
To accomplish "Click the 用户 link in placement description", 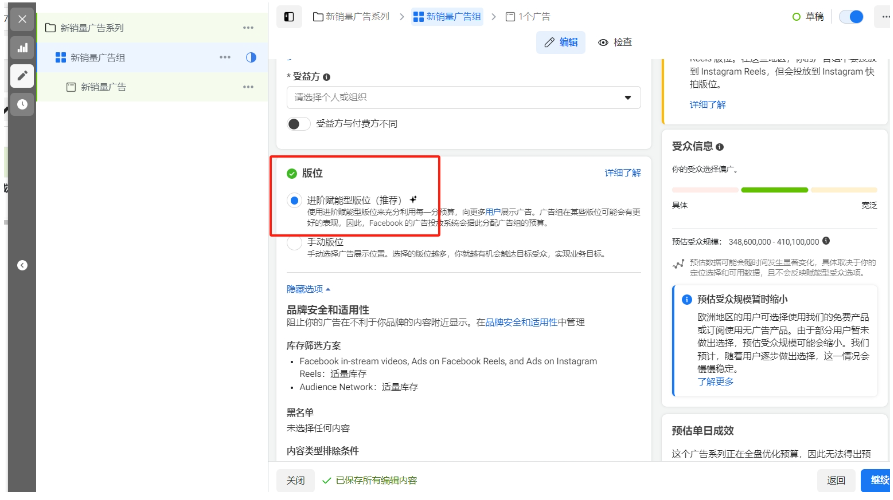I will pyautogui.click(x=493, y=212).
